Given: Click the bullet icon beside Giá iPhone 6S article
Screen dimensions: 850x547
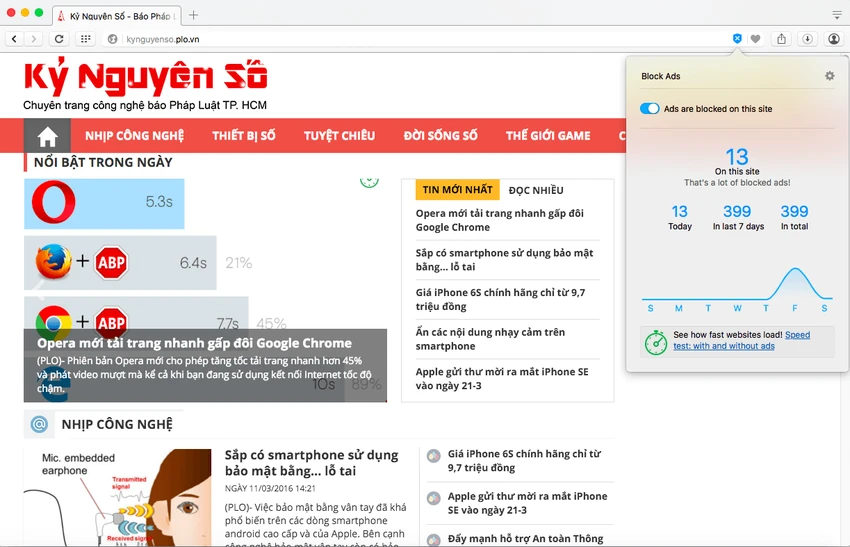Looking at the screenshot, I should coord(433,456).
